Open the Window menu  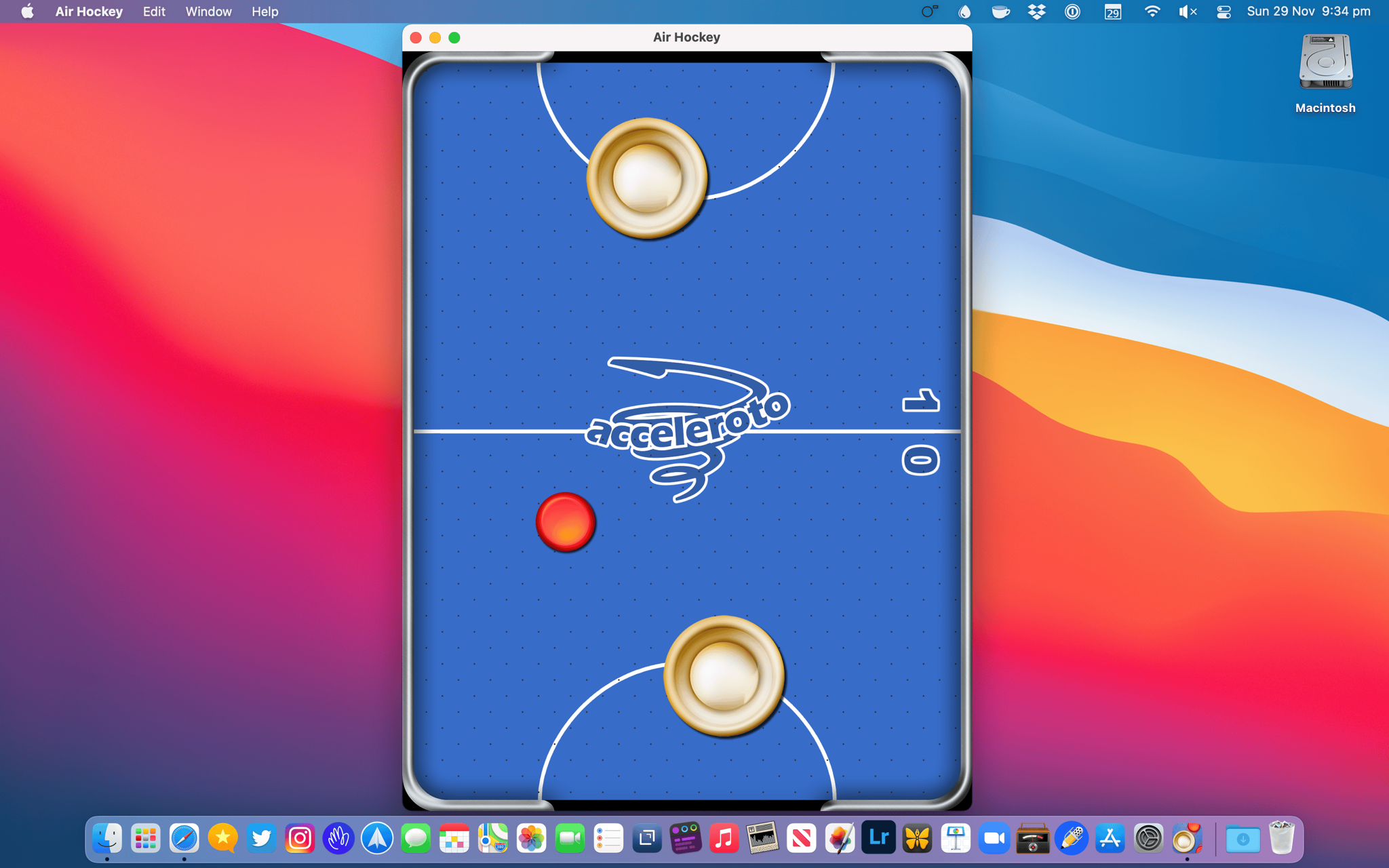(x=208, y=12)
